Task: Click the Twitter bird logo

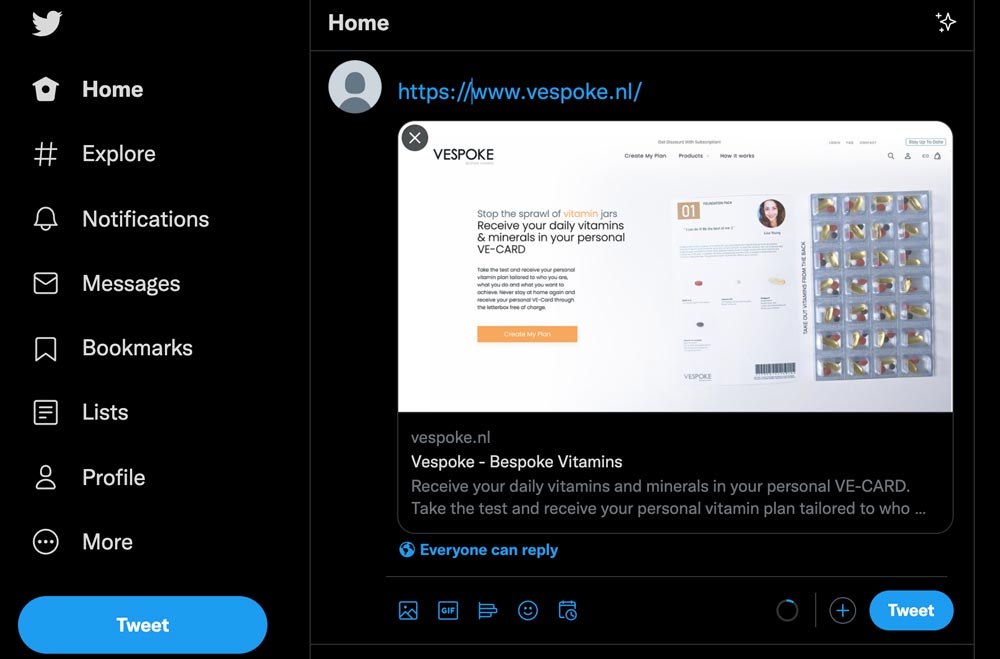Action: tap(47, 23)
